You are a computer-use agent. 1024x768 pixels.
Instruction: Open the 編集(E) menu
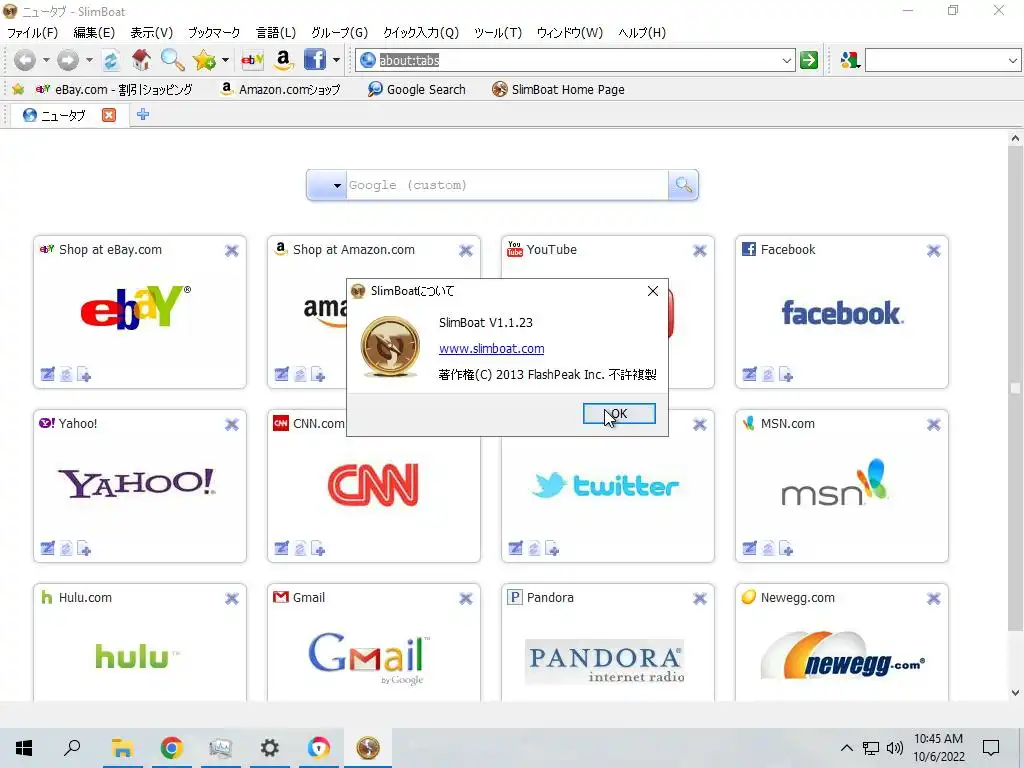point(94,33)
